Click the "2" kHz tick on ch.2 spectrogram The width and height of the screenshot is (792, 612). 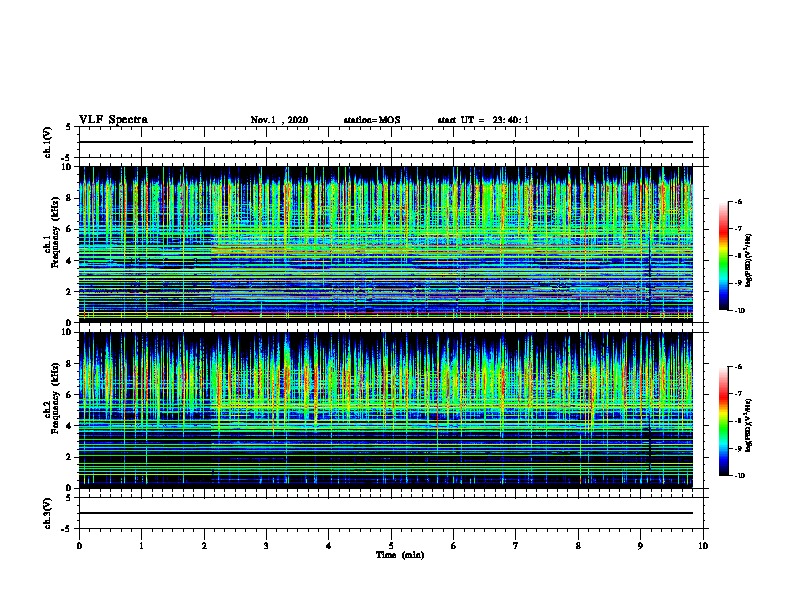click(x=69, y=457)
